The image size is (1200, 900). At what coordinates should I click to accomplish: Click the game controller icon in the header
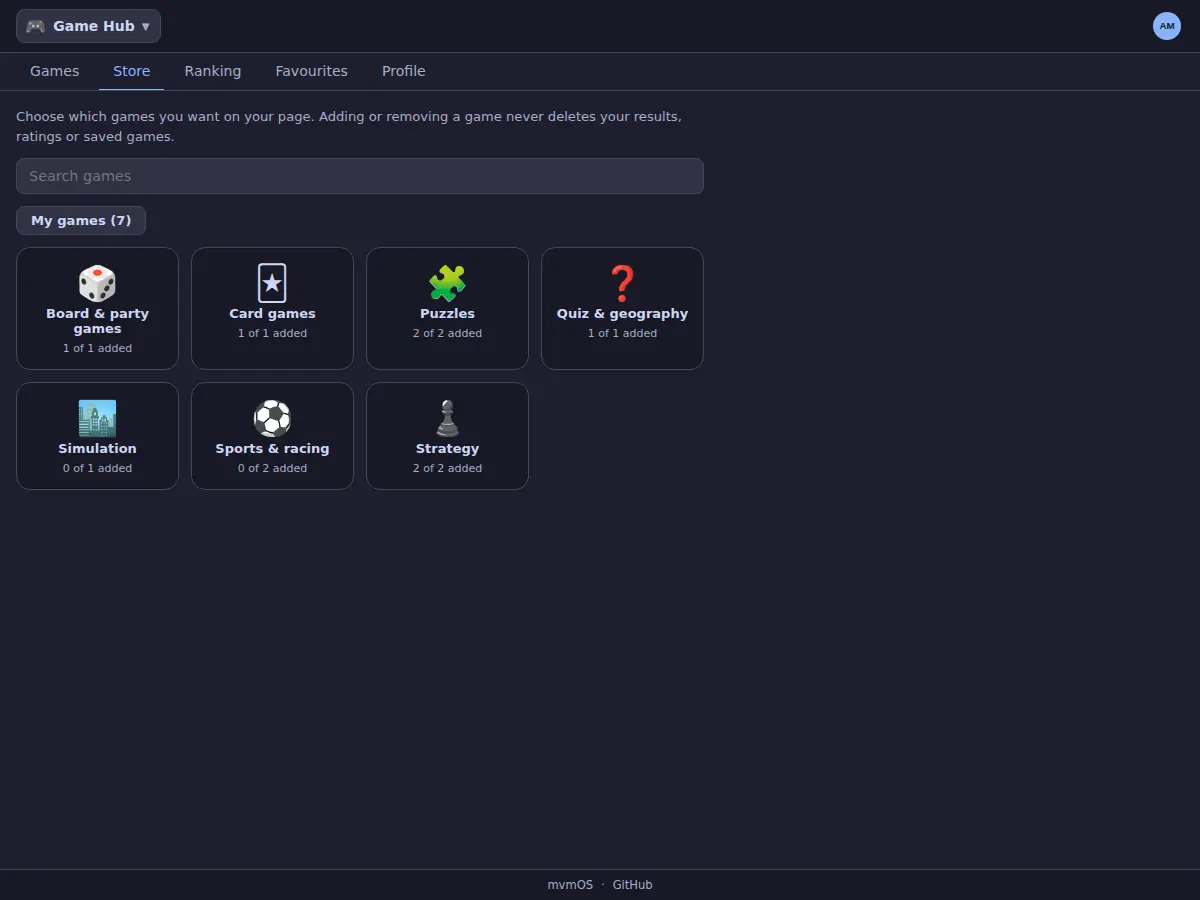click(x=36, y=26)
